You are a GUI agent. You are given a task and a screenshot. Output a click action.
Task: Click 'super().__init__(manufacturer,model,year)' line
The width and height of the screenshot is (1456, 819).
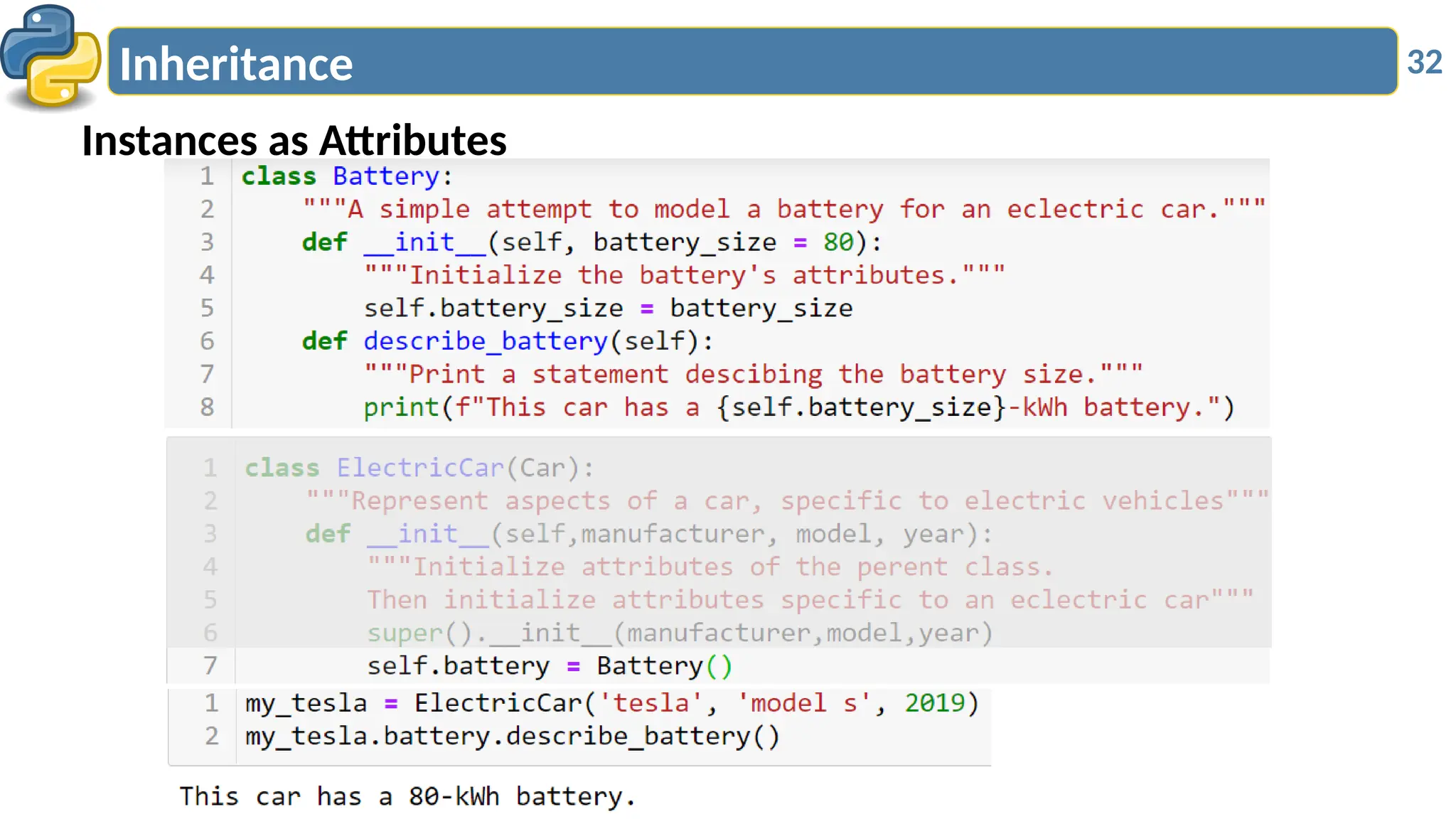coord(680,633)
